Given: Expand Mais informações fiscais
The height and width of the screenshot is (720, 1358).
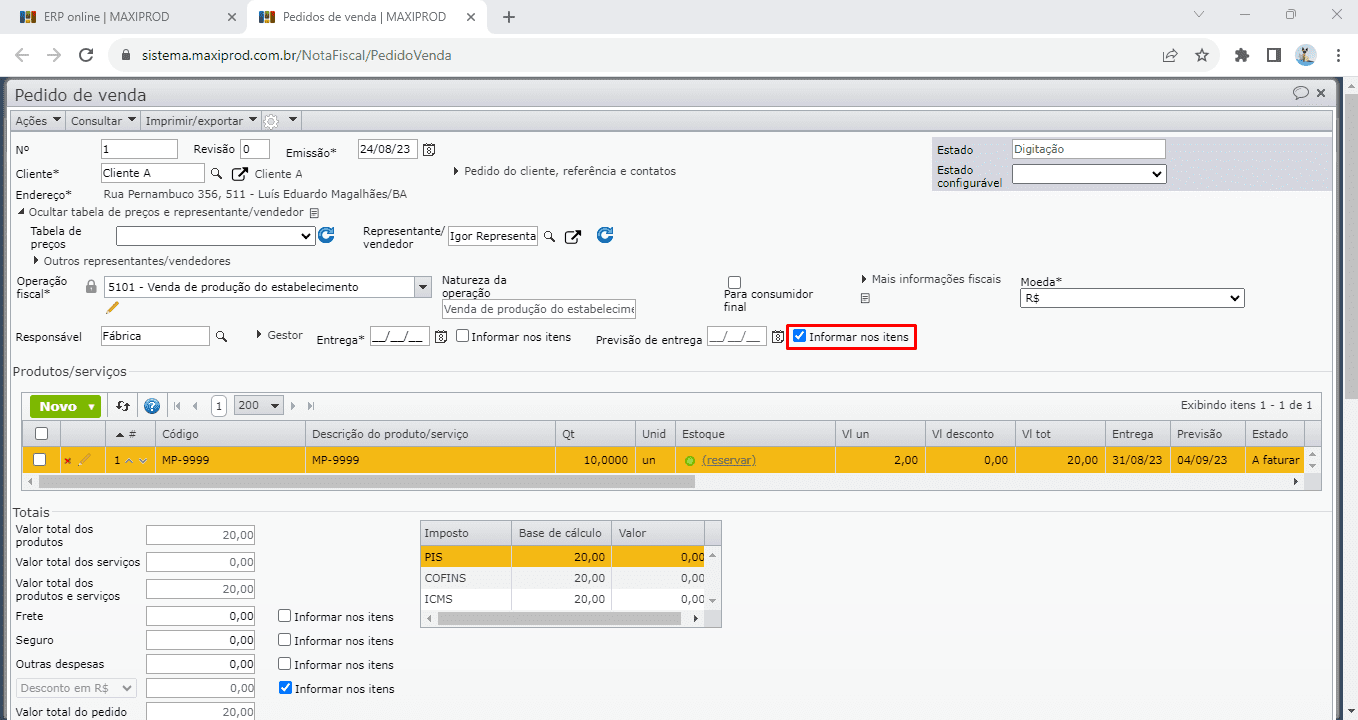Looking at the screenshot, I should (x=931, y=279).
